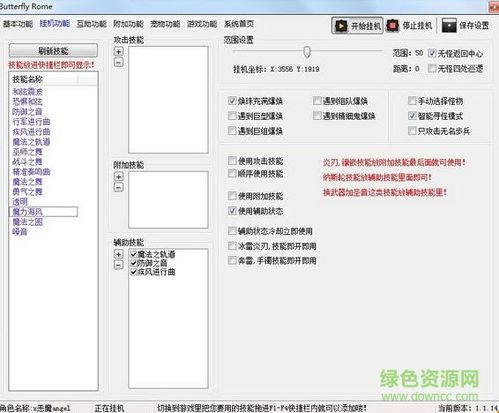Click the 技能名称 column header
The height and width of the screenshot is (413, 499).
pyautogui.click(x=44, y=79)
